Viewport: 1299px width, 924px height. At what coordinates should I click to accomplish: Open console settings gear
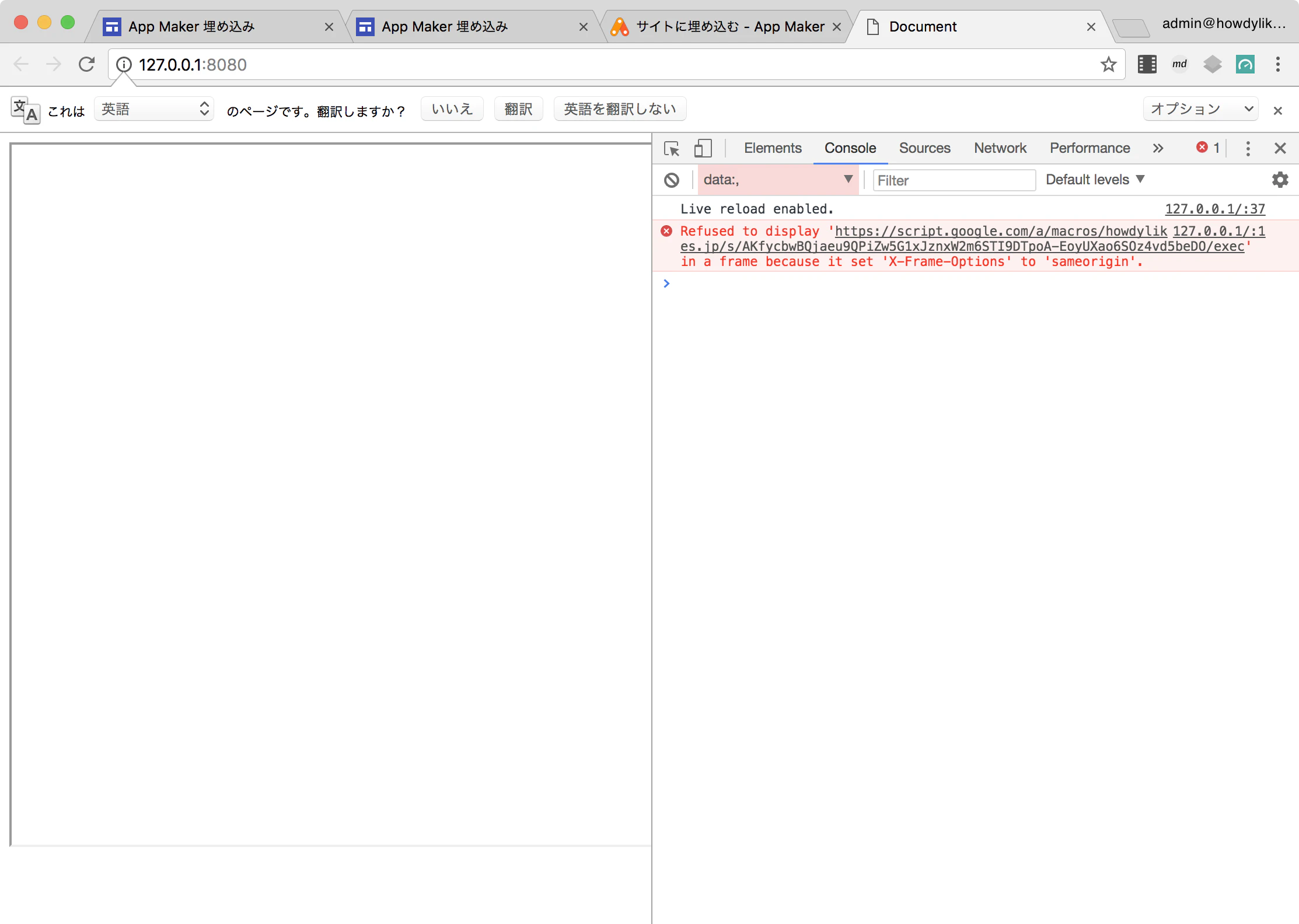pyautogui.click(x=1280, y=180)
